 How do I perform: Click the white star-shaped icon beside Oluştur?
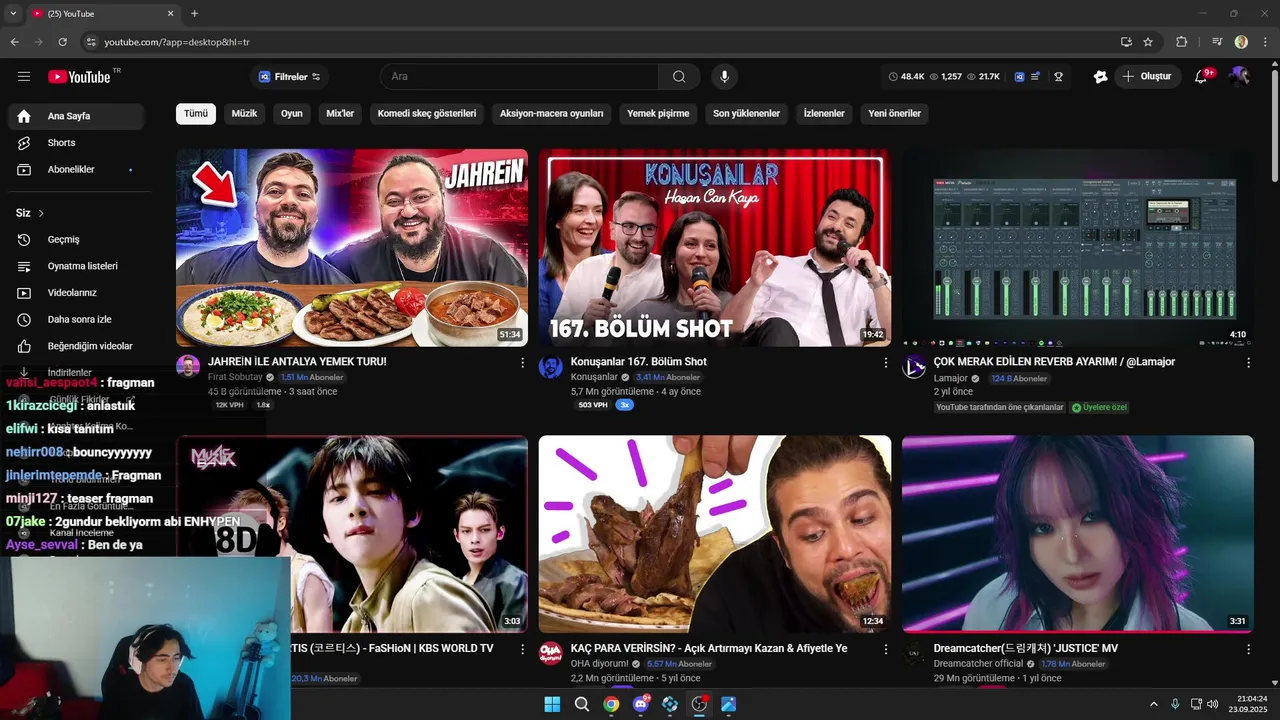pos(1101,77)
